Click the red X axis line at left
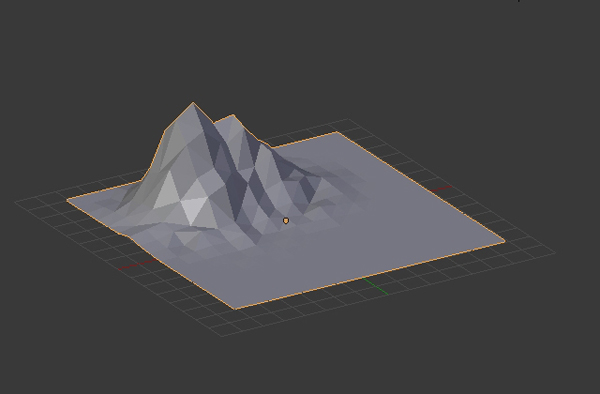This screenshot has height=394, width=600. 138,264
